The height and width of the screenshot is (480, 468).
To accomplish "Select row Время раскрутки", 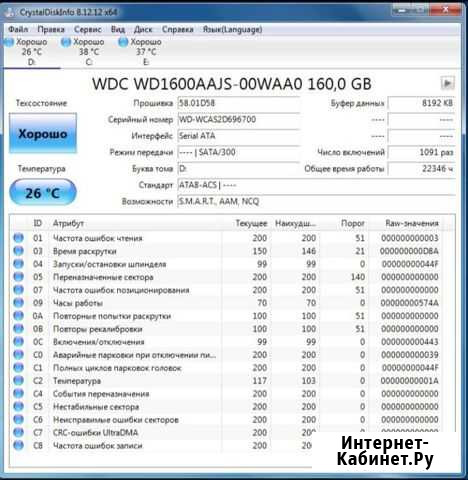I will click(227, 251).
